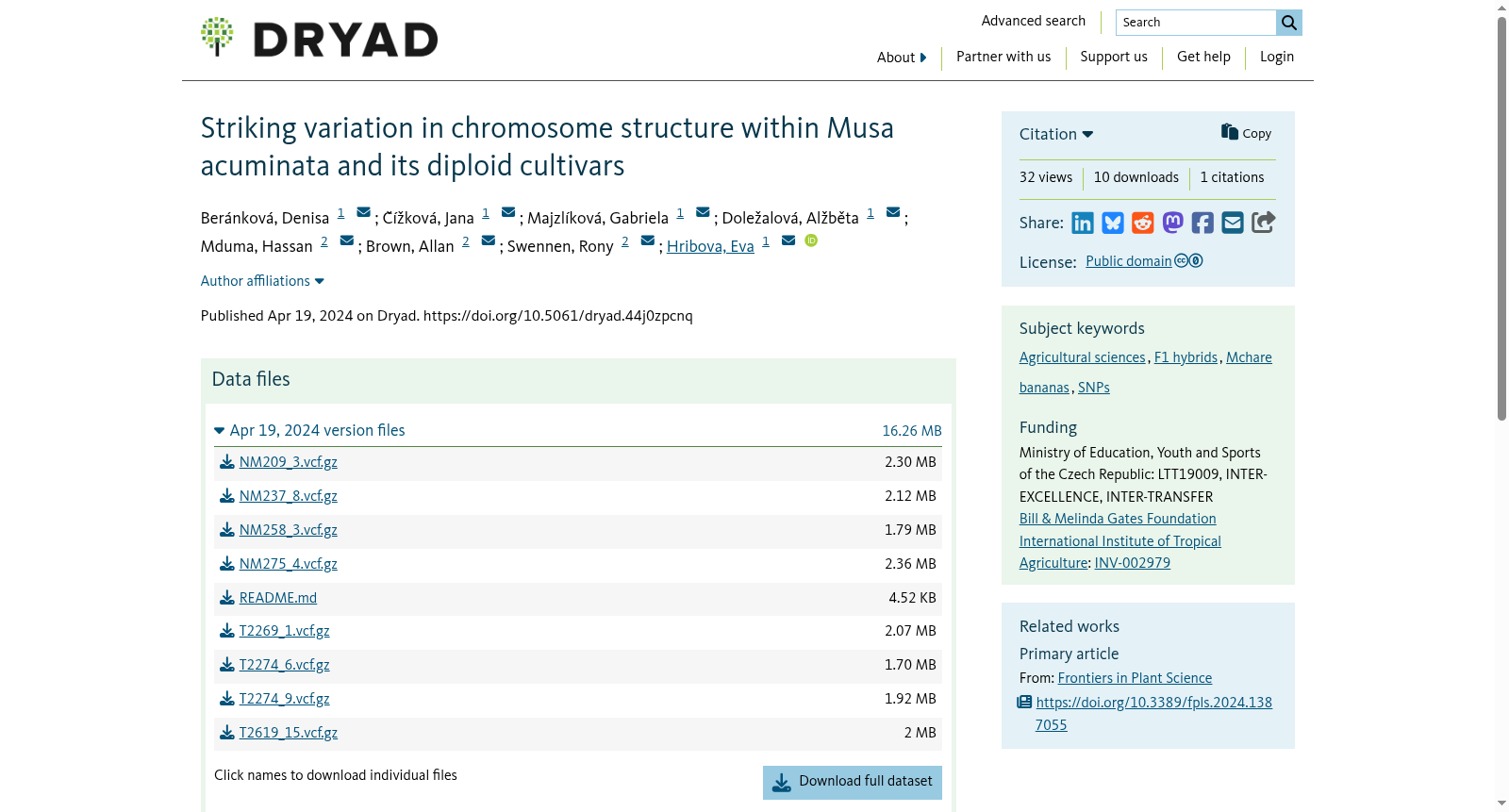Email author Hassan Mduma envelope icon
This screenshot has height=812, width=1509.
347,240
